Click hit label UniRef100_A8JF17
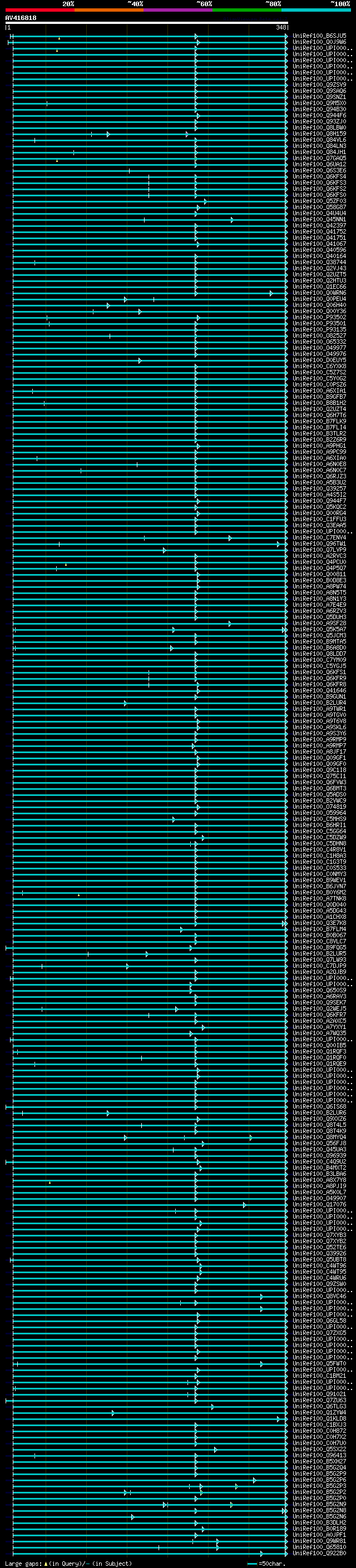The height and width of the screenshot is (1568, 356). click(x=319, y=753)
